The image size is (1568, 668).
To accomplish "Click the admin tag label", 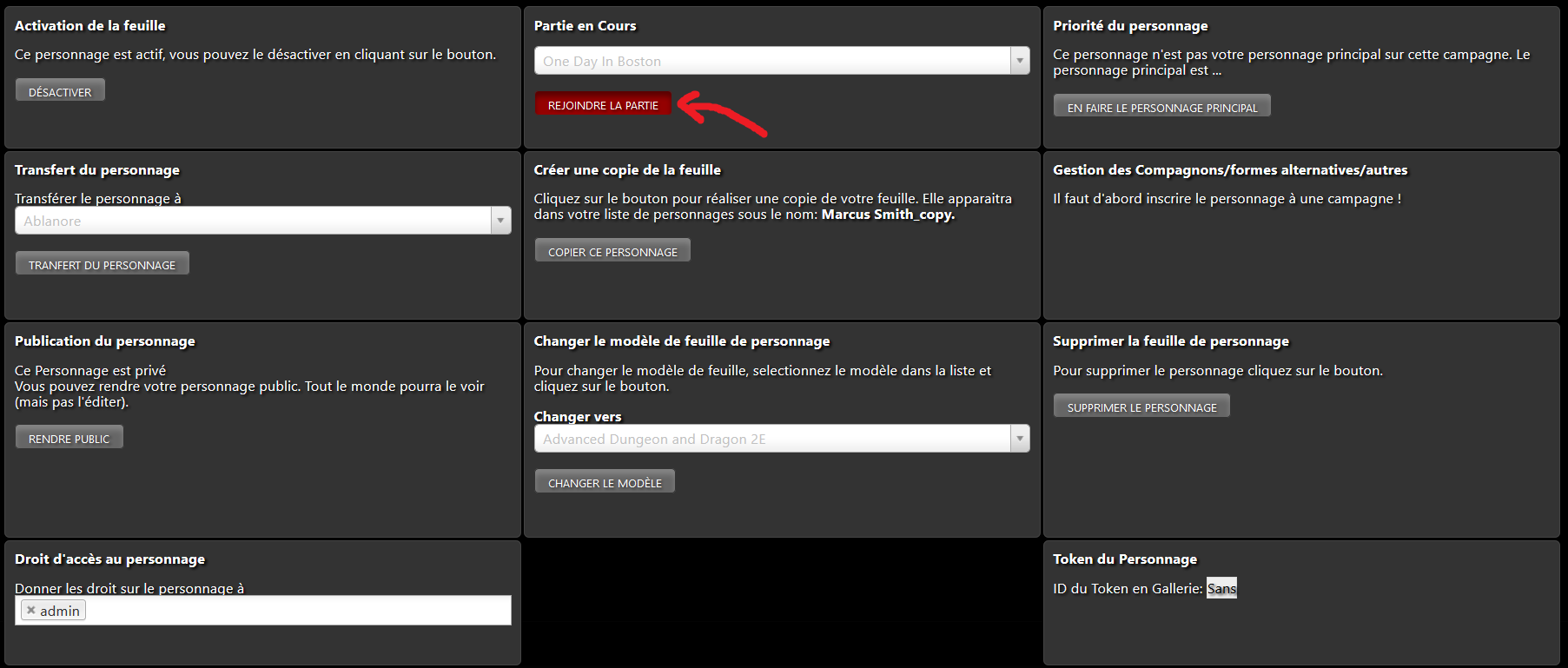I will [60, 611].
